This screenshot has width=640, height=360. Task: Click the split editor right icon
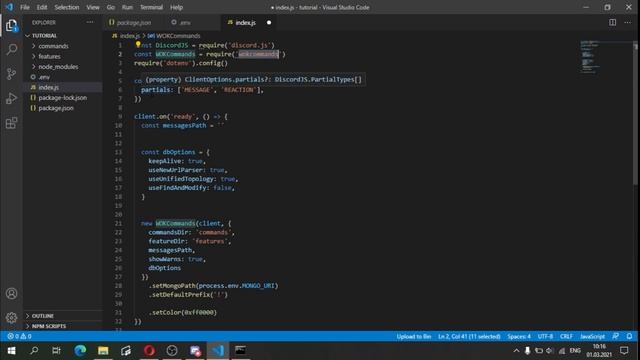pyautogui.click(x=612, y=22)
